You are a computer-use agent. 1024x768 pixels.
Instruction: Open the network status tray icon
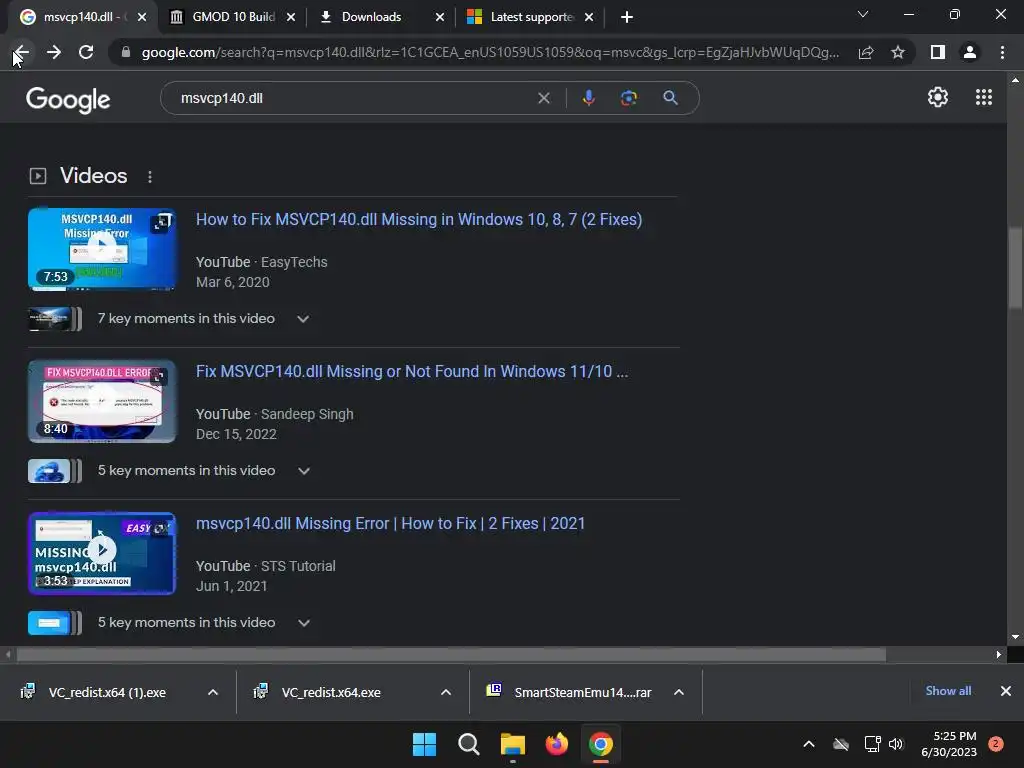[872, 744]
